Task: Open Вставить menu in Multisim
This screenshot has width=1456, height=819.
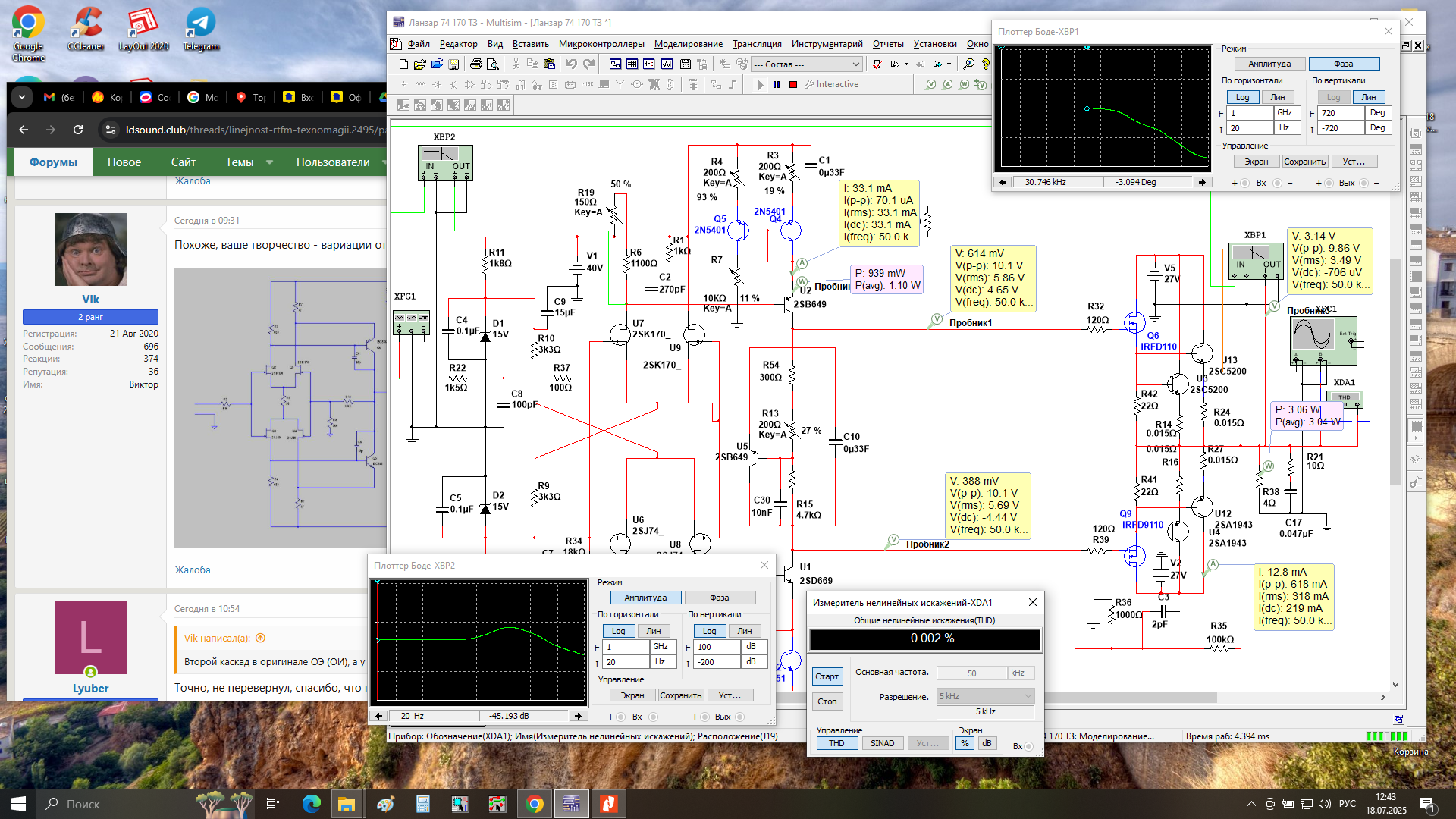Action: 530,44
